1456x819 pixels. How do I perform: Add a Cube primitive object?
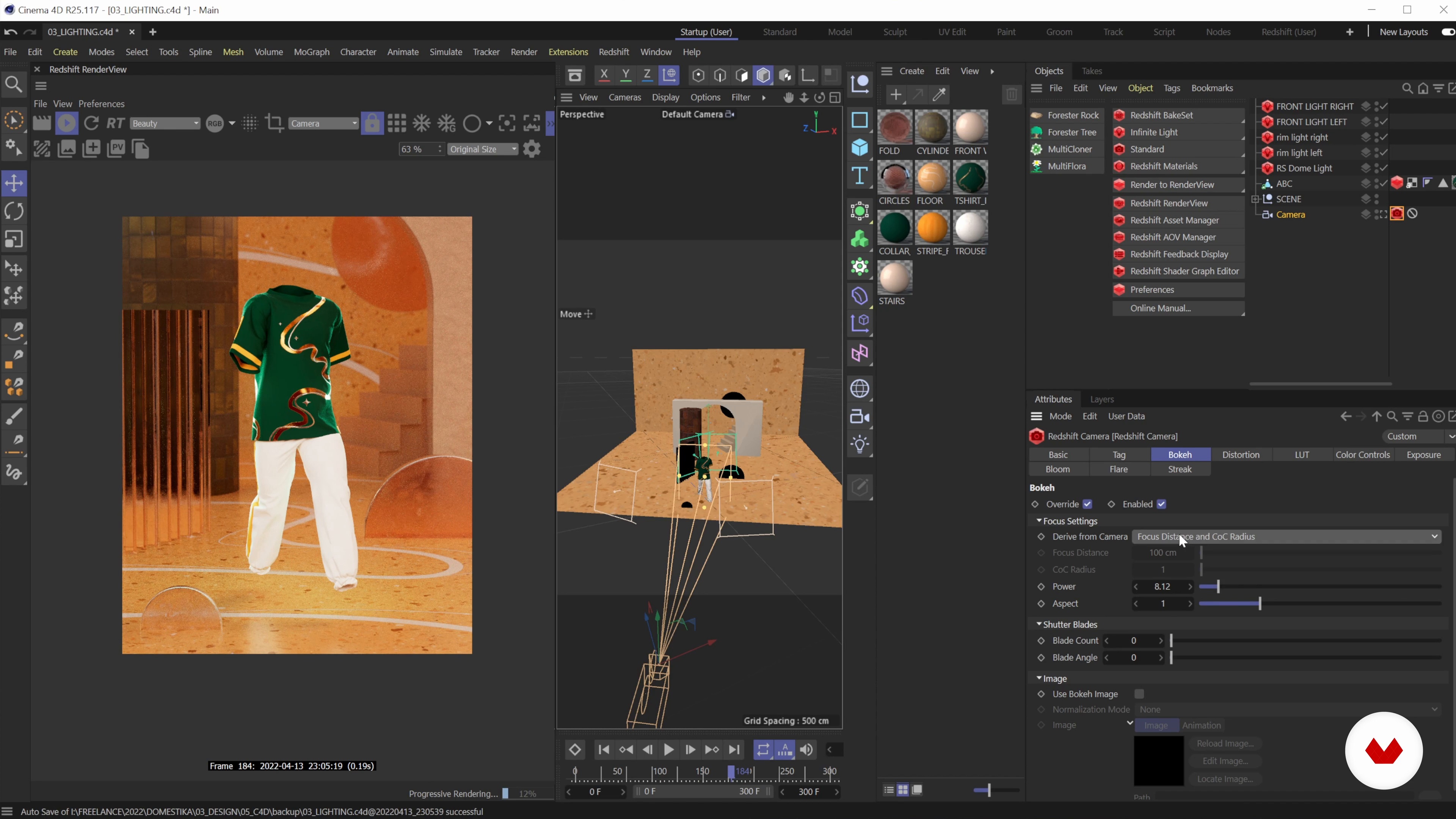coord(860,147)
